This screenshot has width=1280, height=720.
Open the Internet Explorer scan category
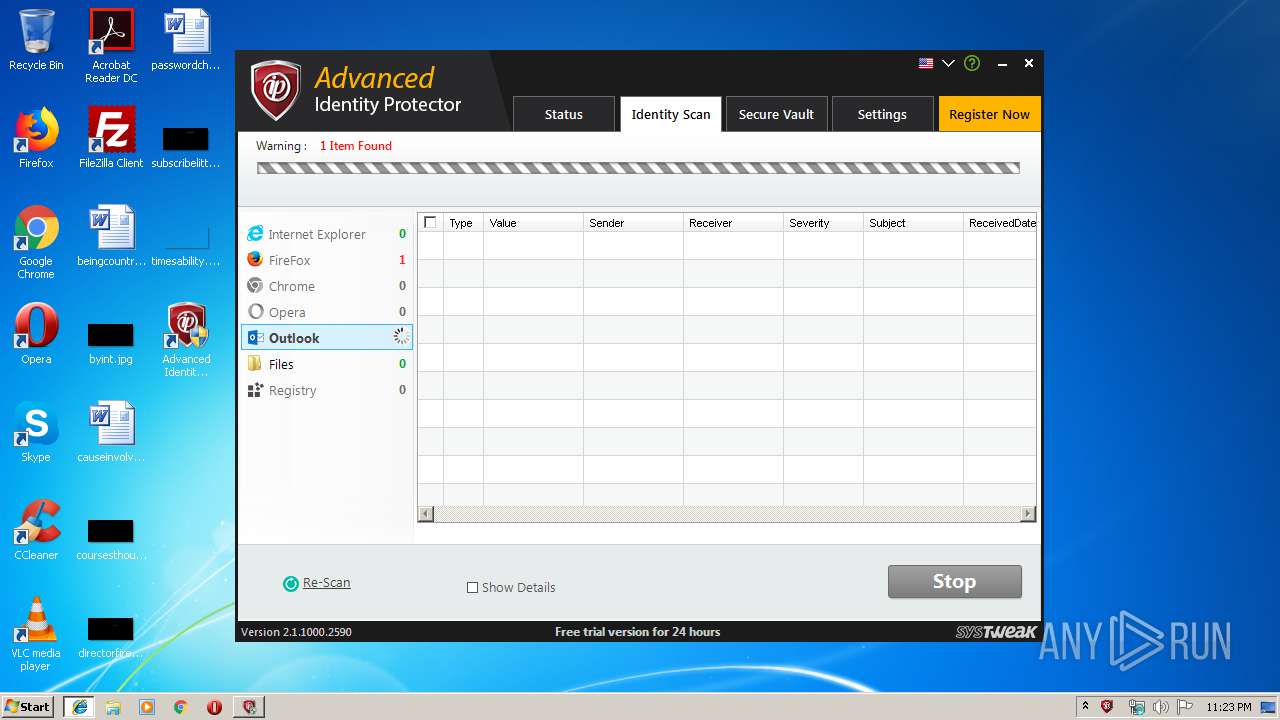(326, 234)
